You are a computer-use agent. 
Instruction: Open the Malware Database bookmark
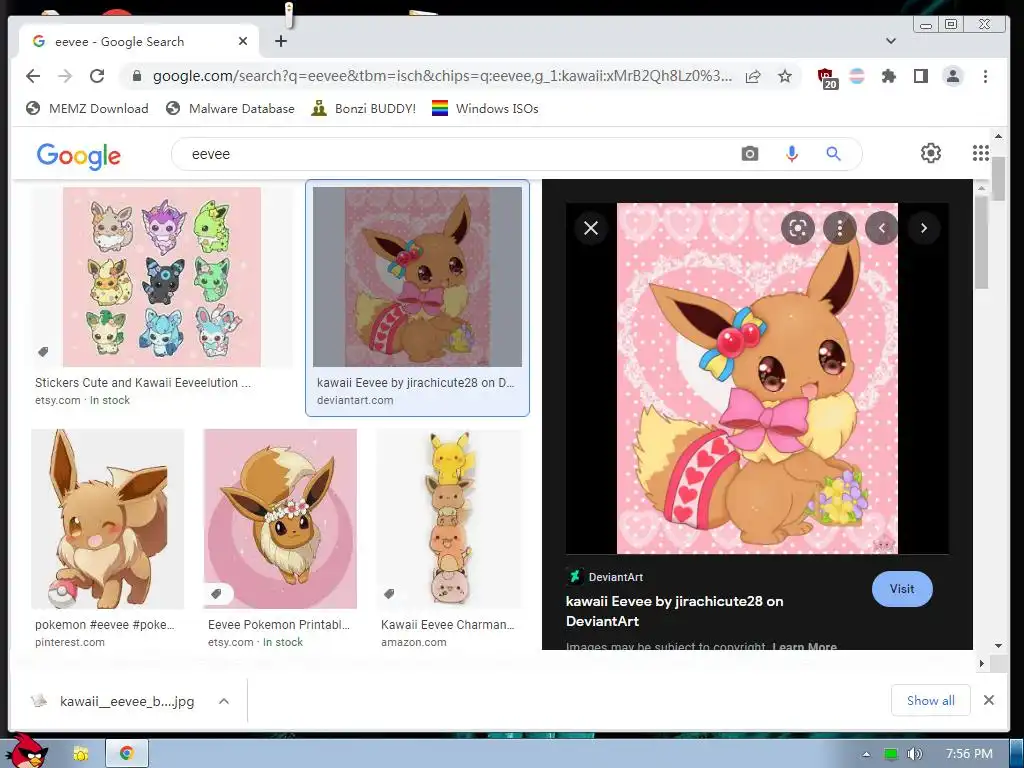tap(230, 108)
